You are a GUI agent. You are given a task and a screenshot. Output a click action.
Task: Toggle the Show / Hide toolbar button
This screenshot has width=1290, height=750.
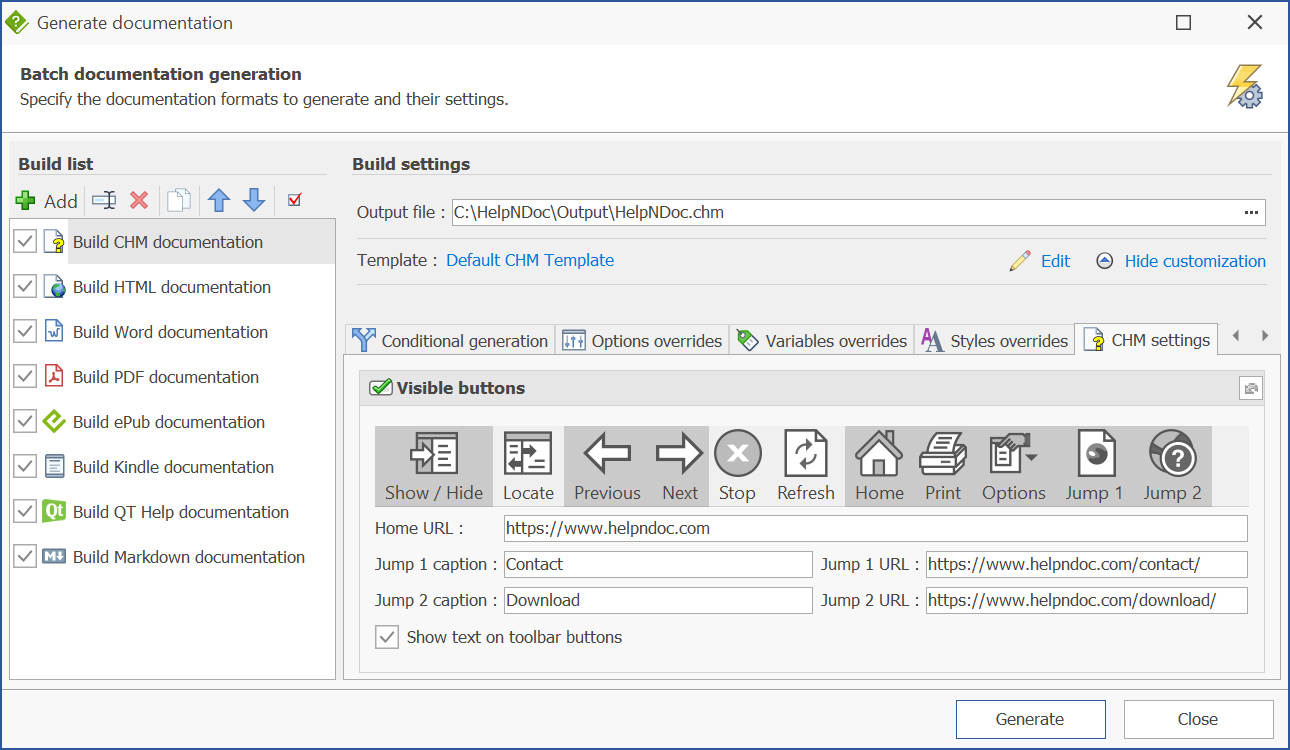(x=434, y=466)
